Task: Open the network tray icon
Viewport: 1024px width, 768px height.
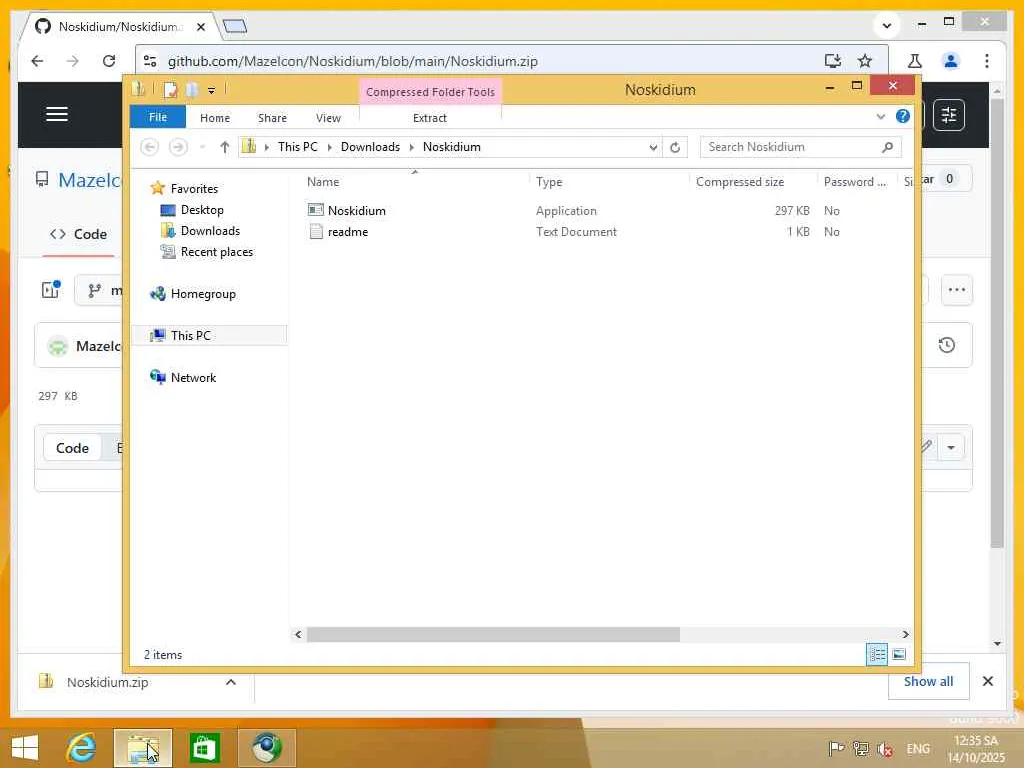Action: tap(861, 749)
